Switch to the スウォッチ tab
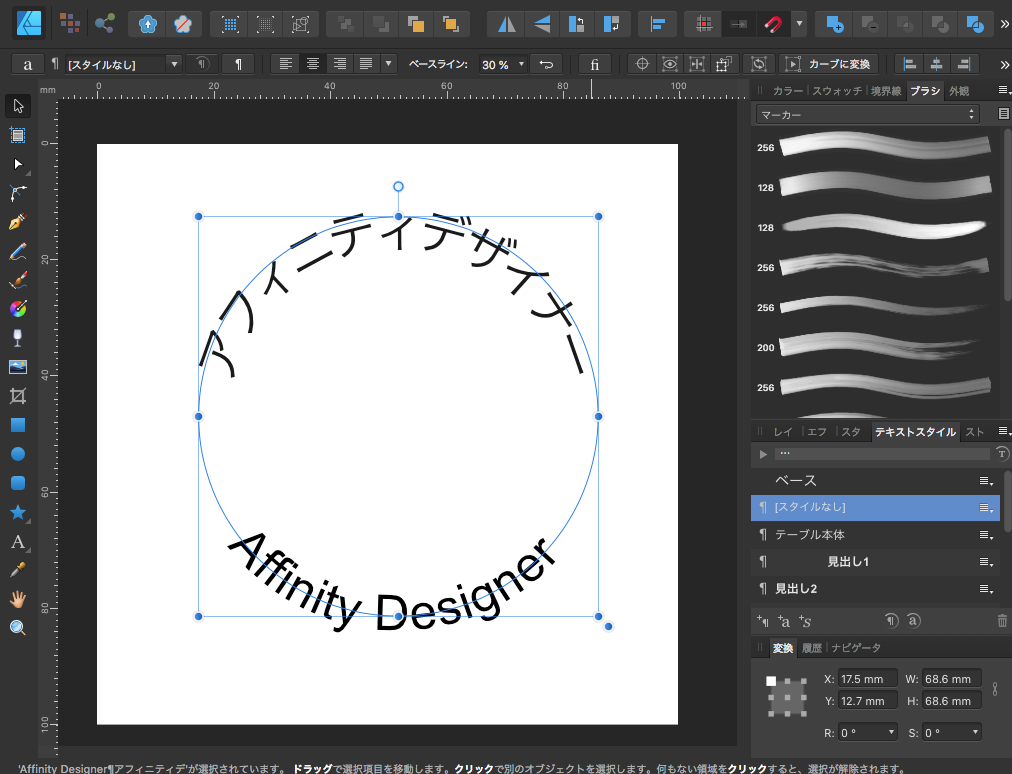The height and width of the screenshot is (774, 1012). coord(838,91)
